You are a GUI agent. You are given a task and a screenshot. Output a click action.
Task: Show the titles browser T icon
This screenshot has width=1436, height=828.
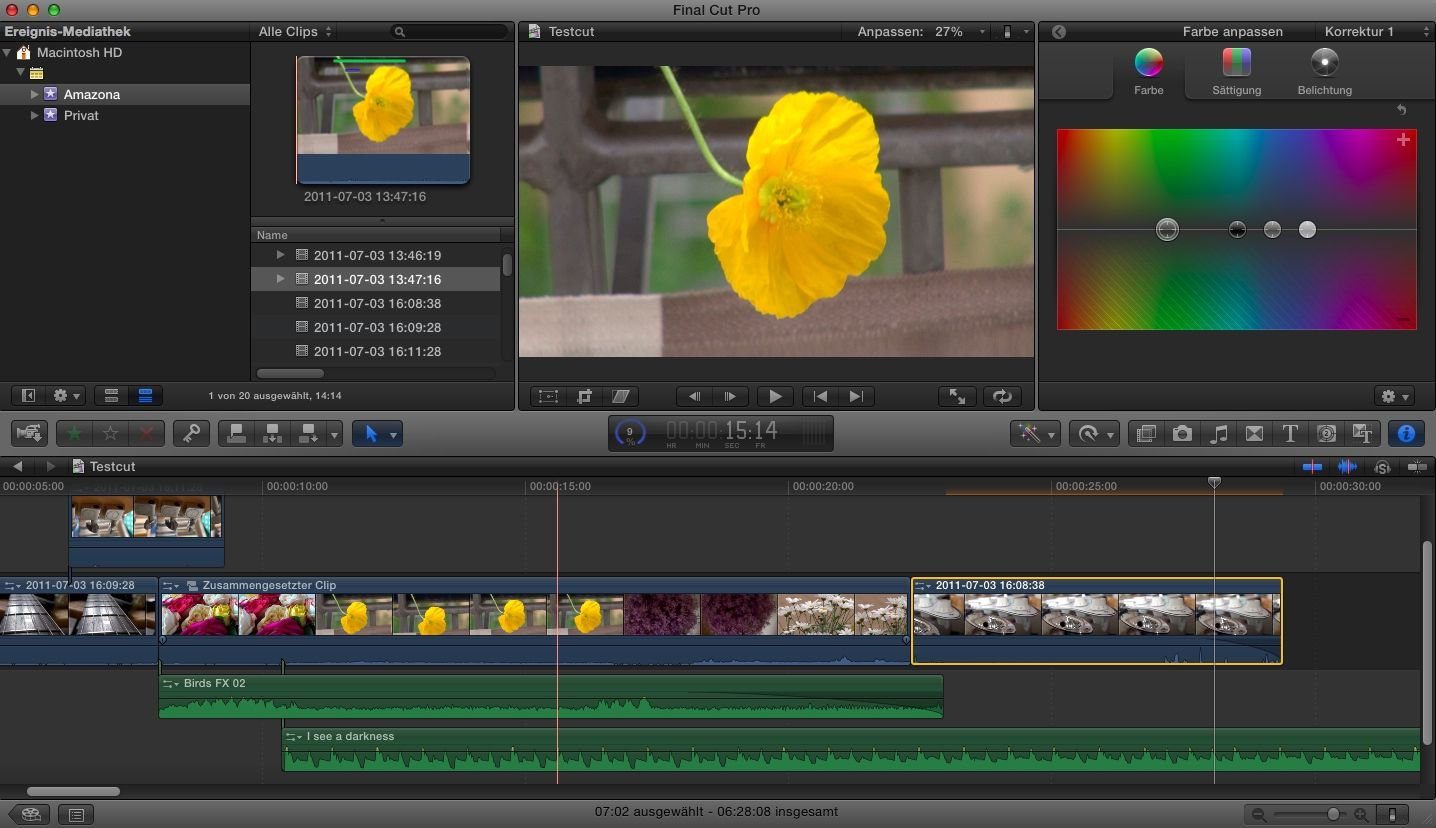point(1290,433)
